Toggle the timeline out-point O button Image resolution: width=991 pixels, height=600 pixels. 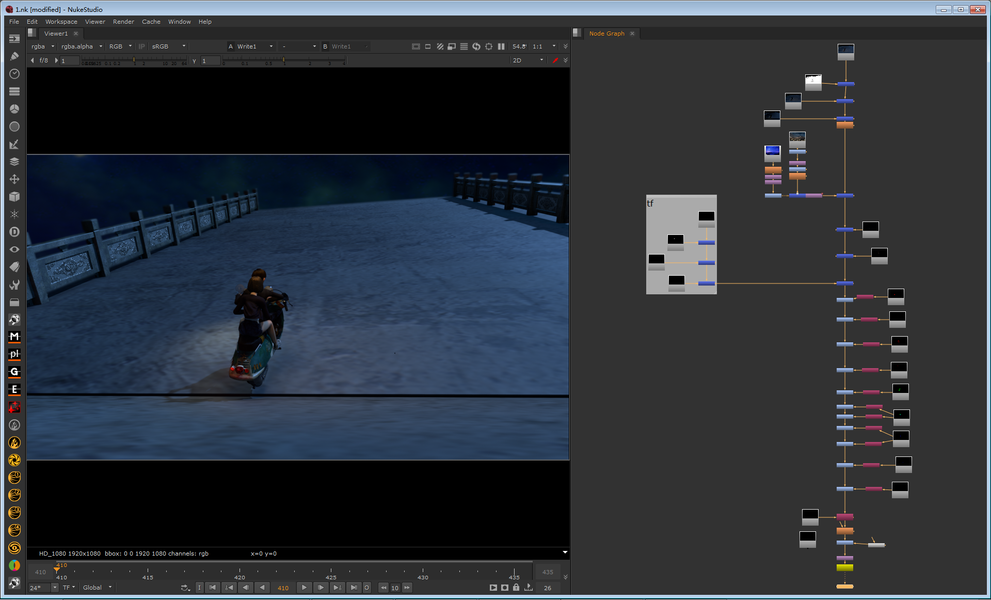click(x=367, y=587)
